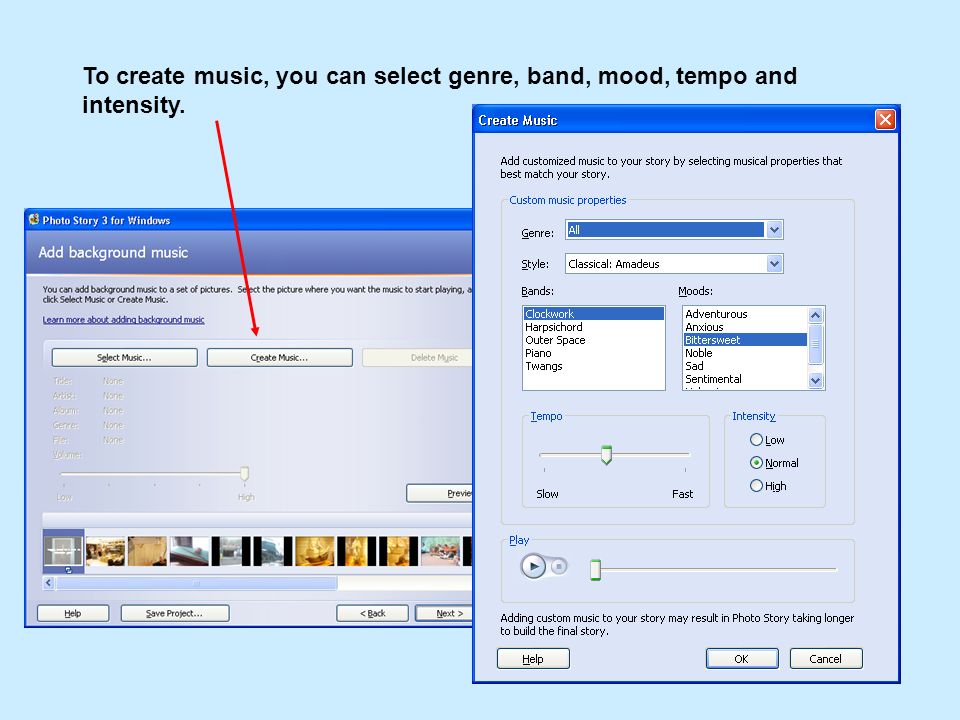The height and width of the screenshot is (720, 960).
Task: Click Cancel in Create Music dialog
Action: [x=825, y=659]
